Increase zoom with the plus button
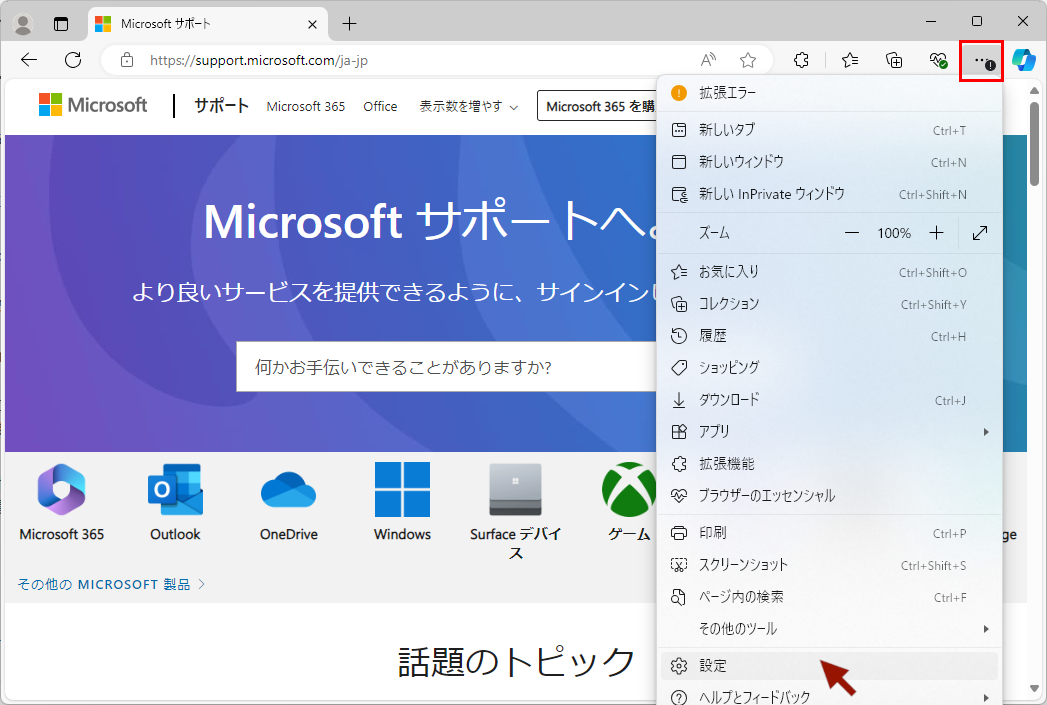Image resolution: width=1047 pixels, height=705 pixels. tap(936, 232)
